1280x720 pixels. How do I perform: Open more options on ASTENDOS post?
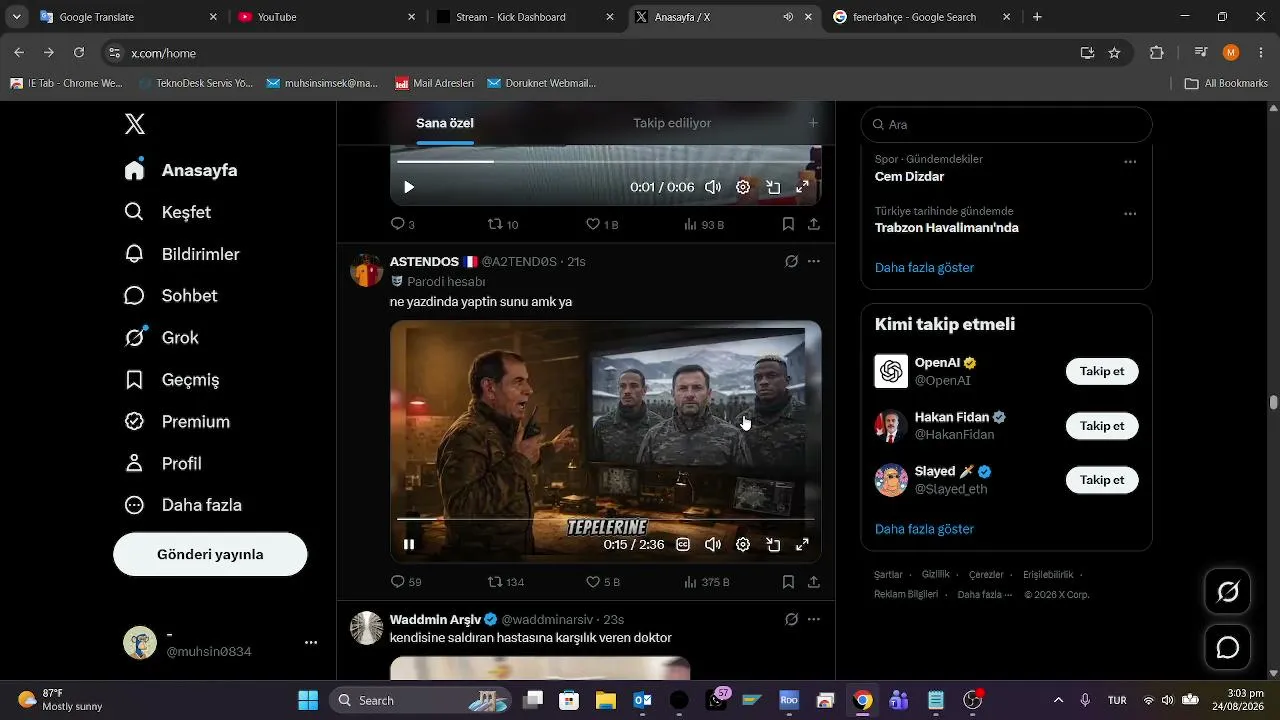coord(814,261)
